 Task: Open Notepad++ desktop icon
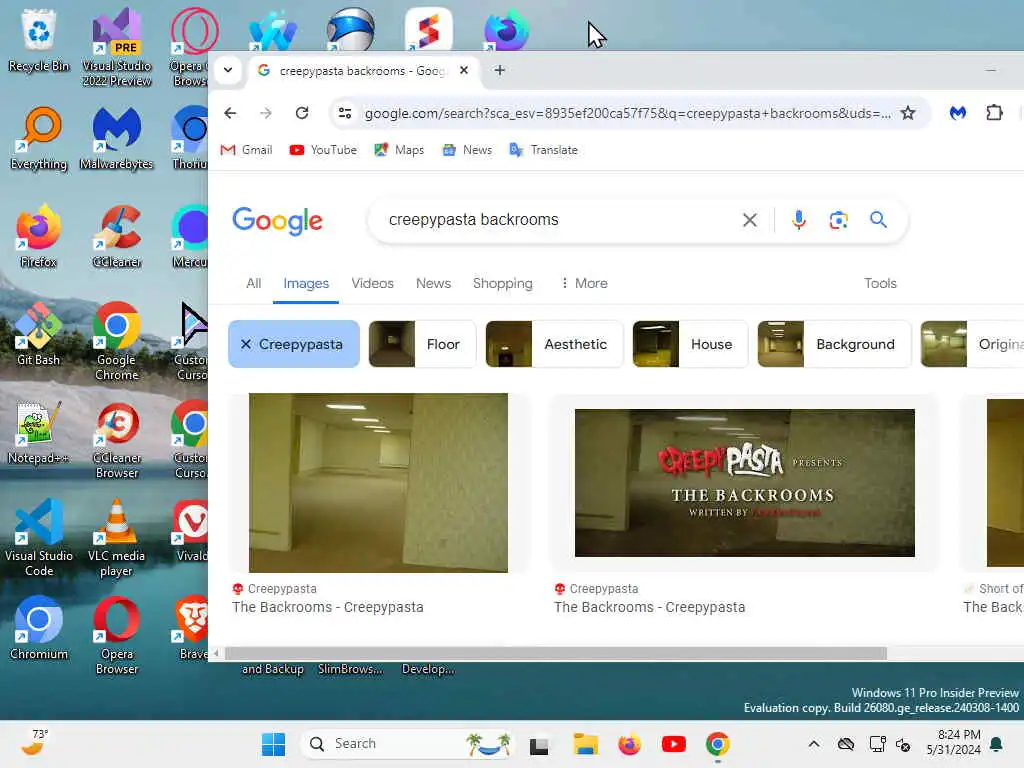coord(39,432)
